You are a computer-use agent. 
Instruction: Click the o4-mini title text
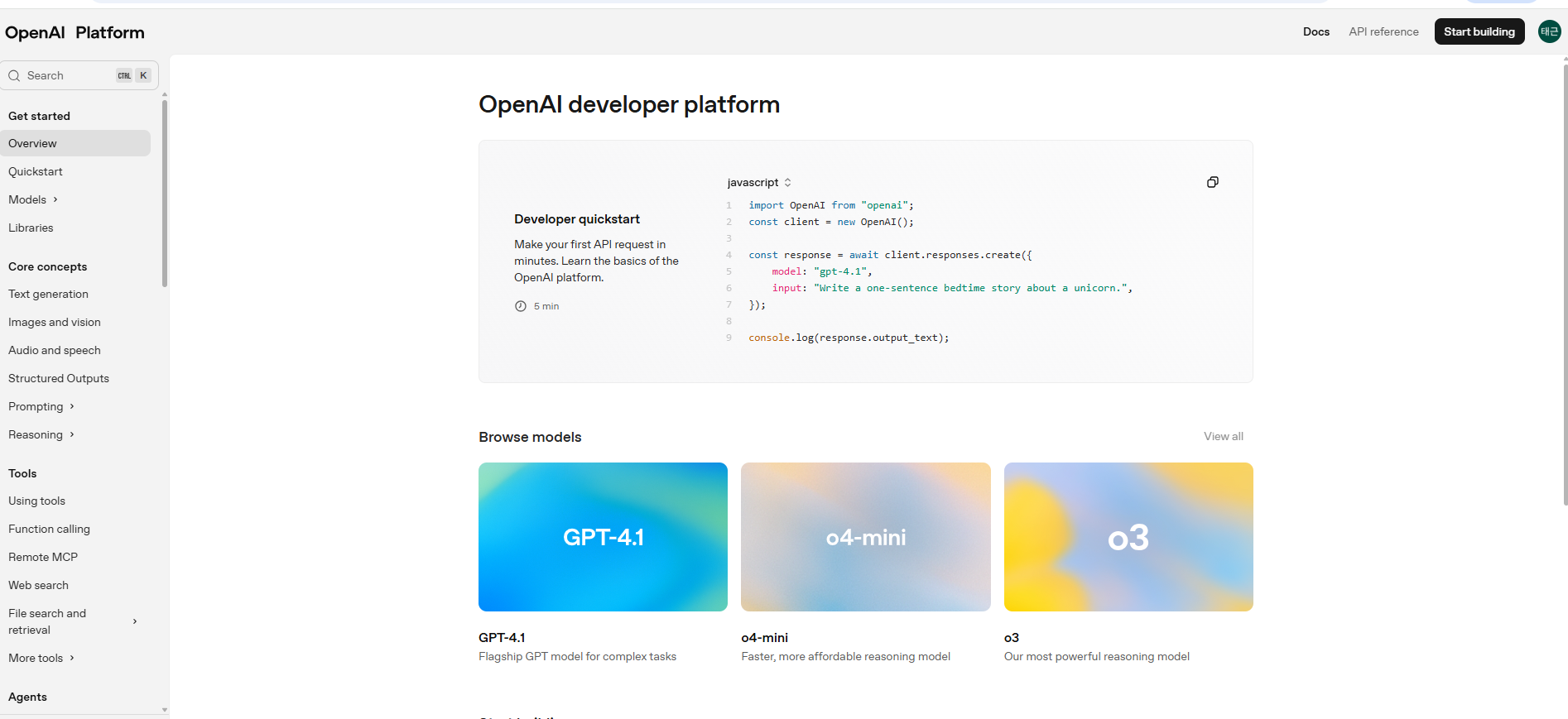point(764,637)
